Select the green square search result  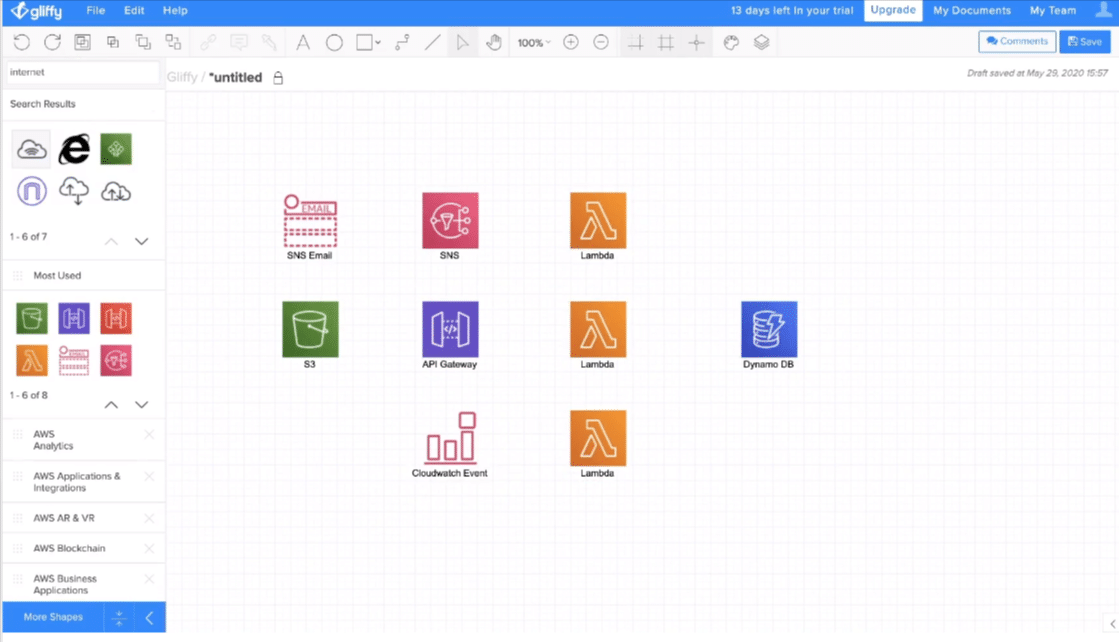[x=116, y=149]
